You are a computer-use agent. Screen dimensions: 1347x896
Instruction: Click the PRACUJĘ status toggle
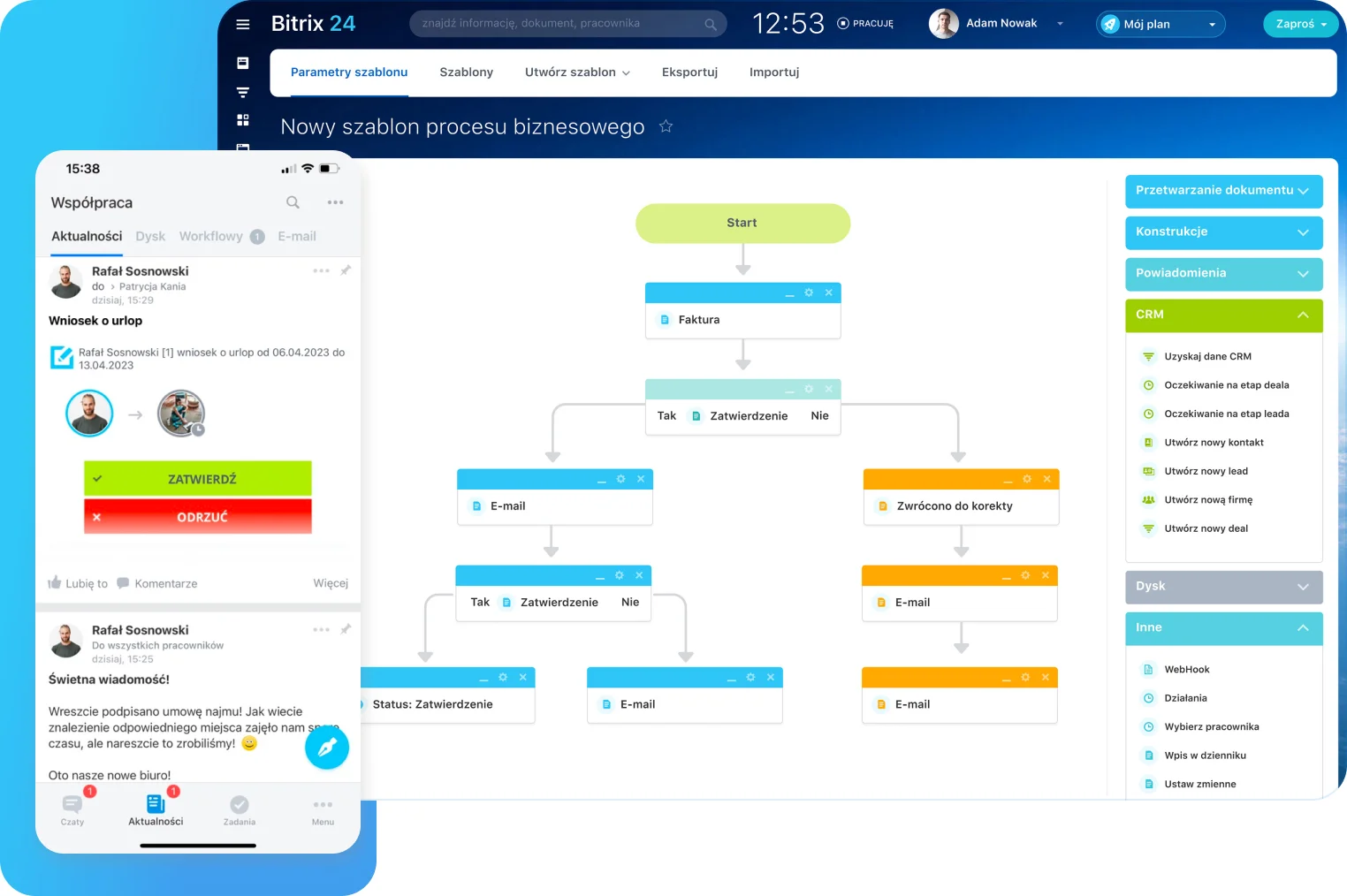(x=864, y=24)
